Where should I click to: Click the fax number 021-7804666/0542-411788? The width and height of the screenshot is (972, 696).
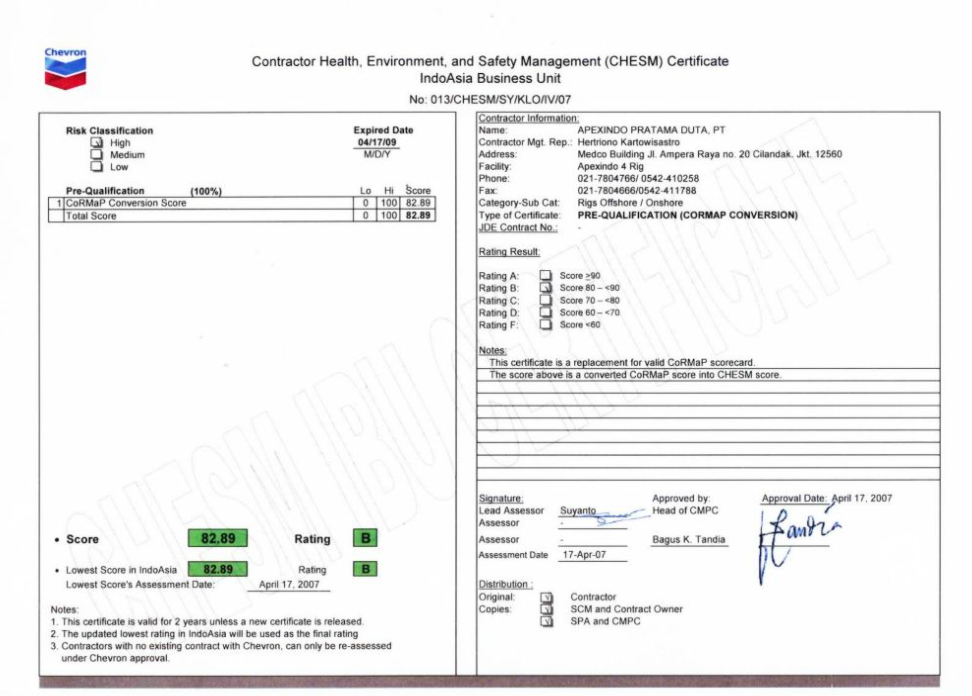coord(637,190)
